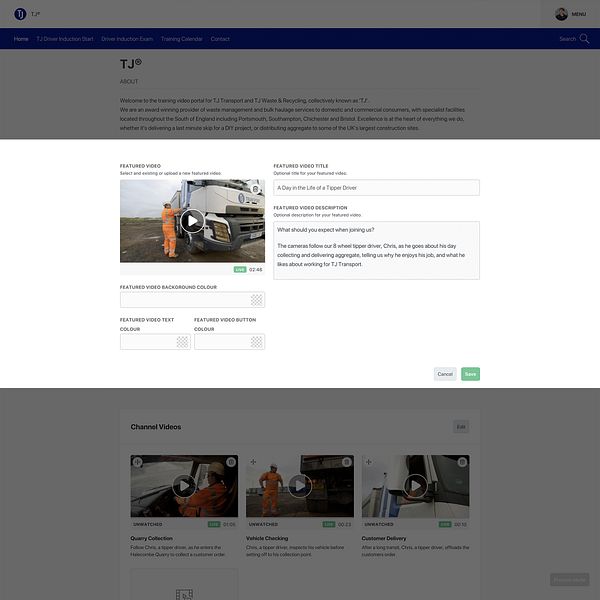The width and height of the screenshot is (600, 600).
Task: Open the Home nav item
Action: 21,39
